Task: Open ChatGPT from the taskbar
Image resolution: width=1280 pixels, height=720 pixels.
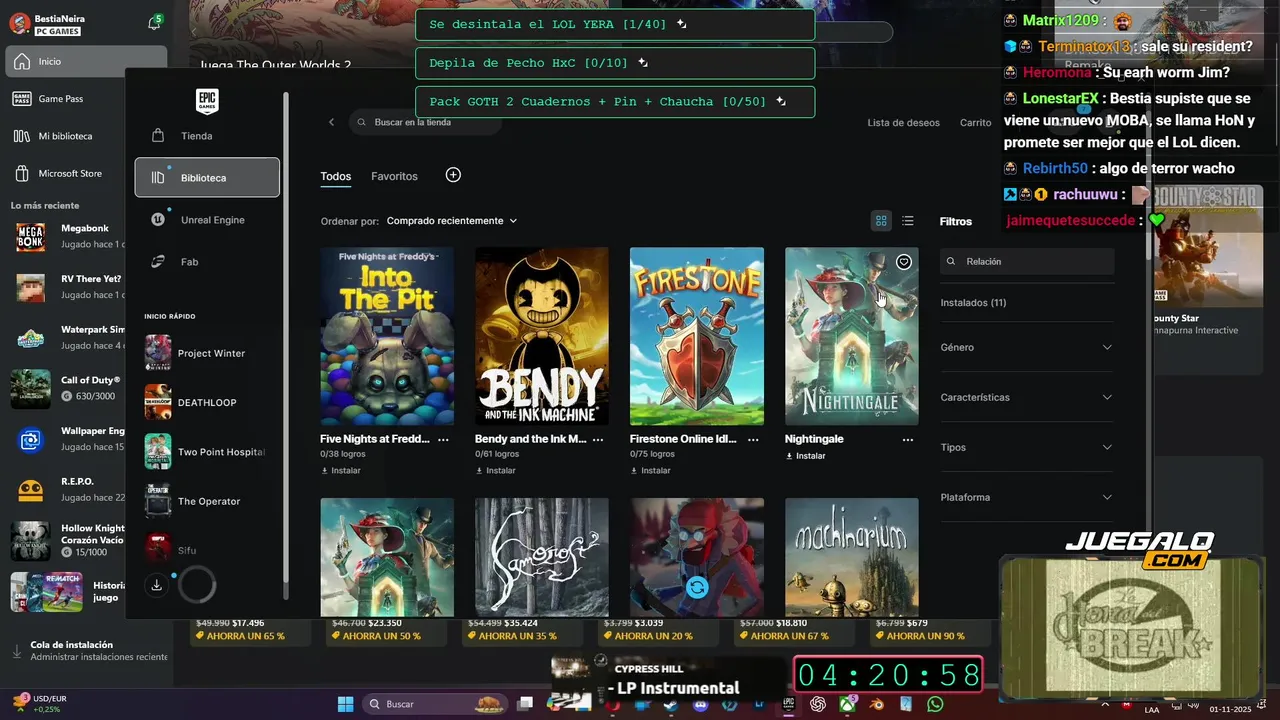Action: pyautogui.click(x=817, y=704)
